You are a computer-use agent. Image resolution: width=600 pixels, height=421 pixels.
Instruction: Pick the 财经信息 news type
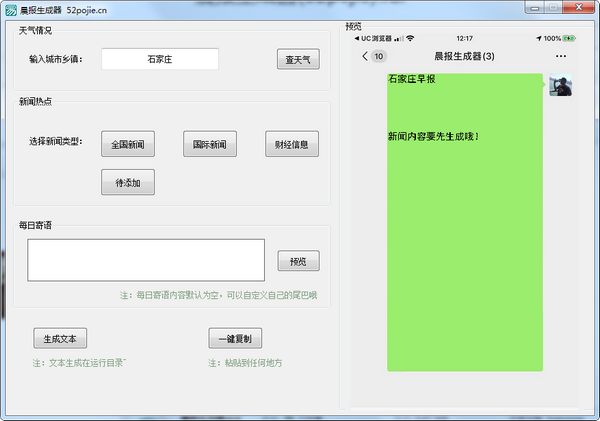[291, 145]
